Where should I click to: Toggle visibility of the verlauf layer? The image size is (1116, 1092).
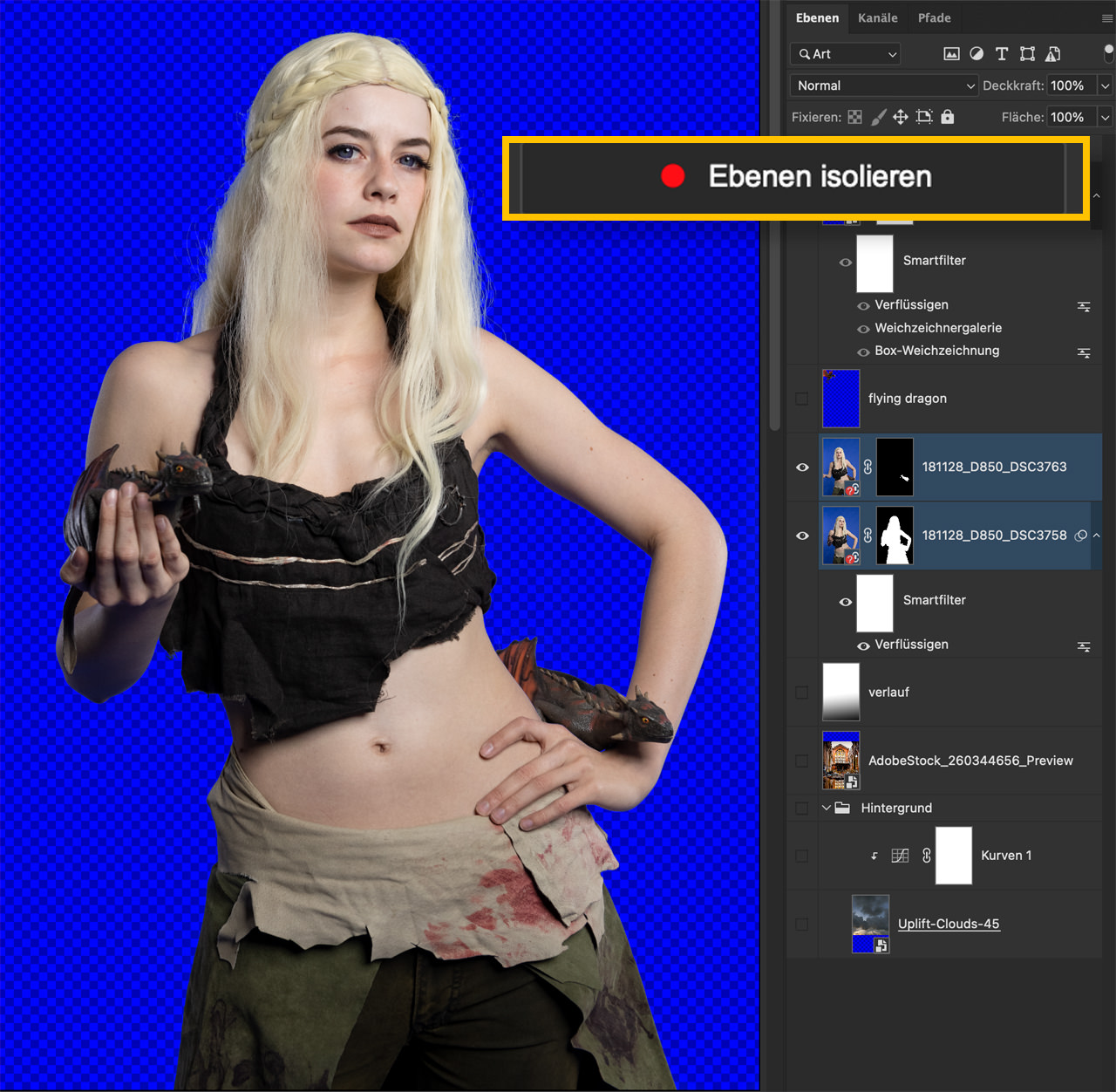click(802, 693)
